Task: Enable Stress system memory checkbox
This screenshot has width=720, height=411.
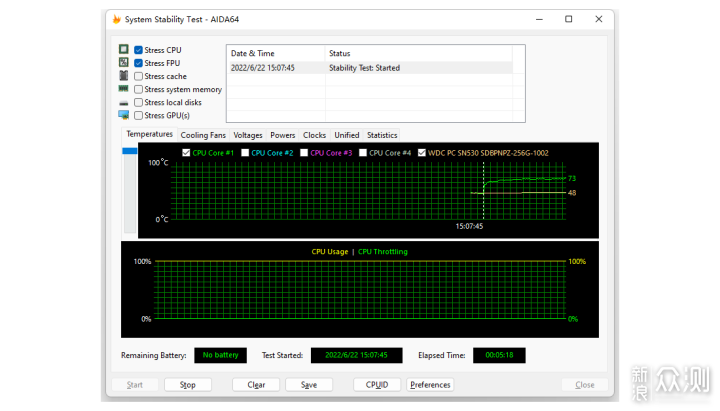Action: click(x=138, y=89)
